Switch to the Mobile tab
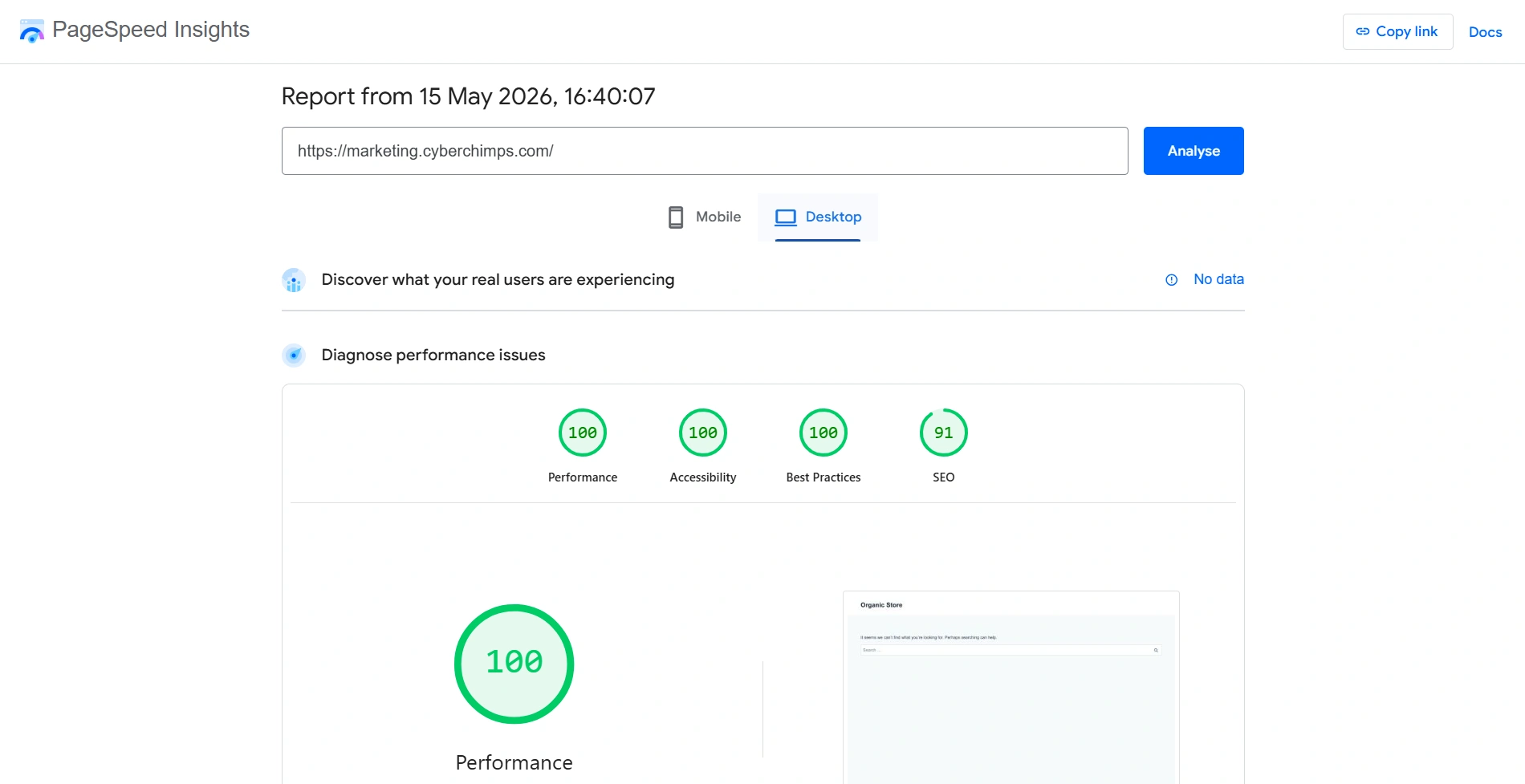Image resolution: width=1525 pixels, height=784 pixels. pos(704,217)
